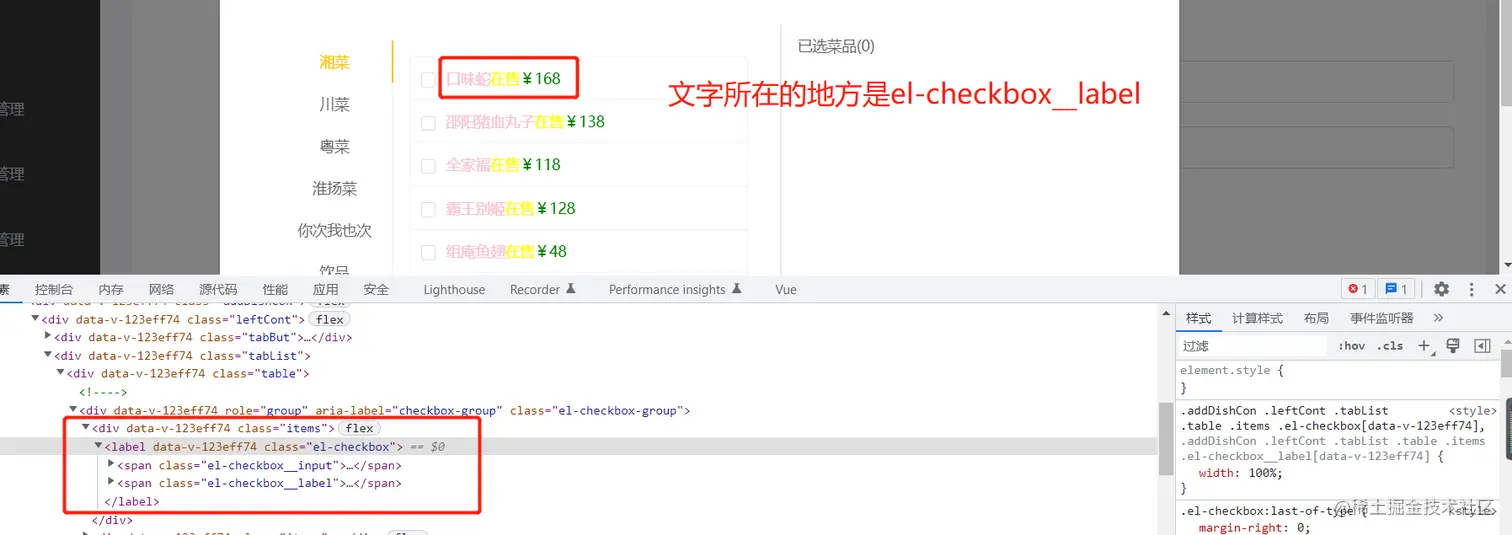Click 已选菜品(0) selected dishes heading

point(836,46)
